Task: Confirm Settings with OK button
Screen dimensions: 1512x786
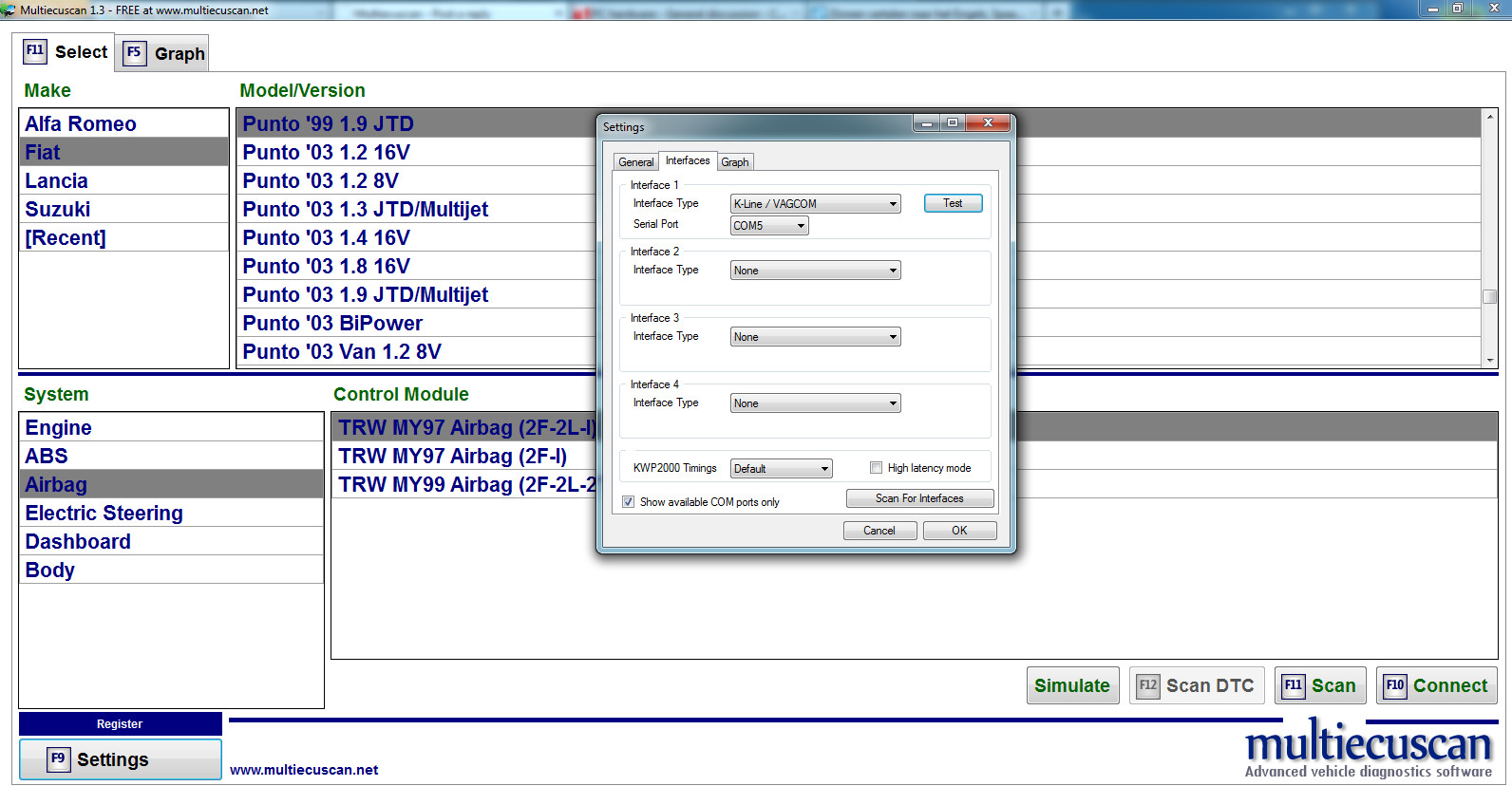Action: pyautogui.click(x=959, y=531)
